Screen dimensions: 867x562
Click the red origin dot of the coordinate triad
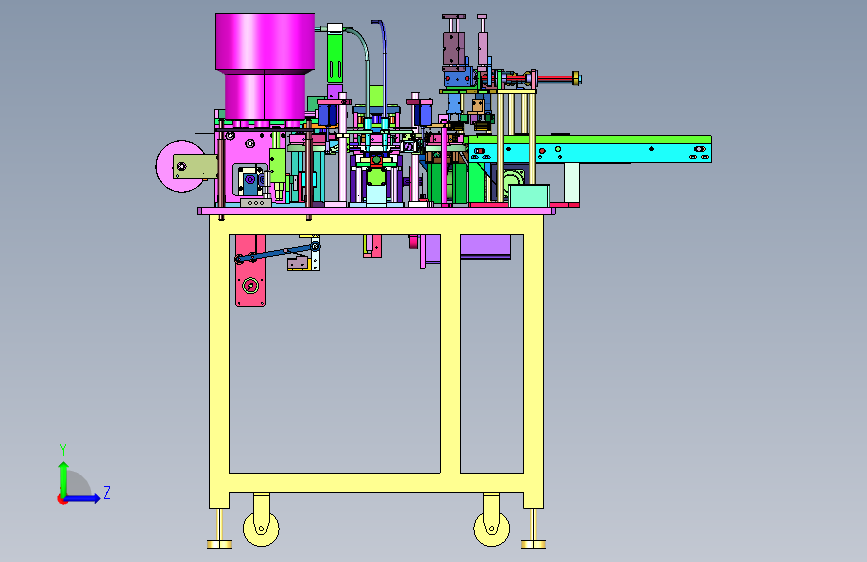point(61,499)
